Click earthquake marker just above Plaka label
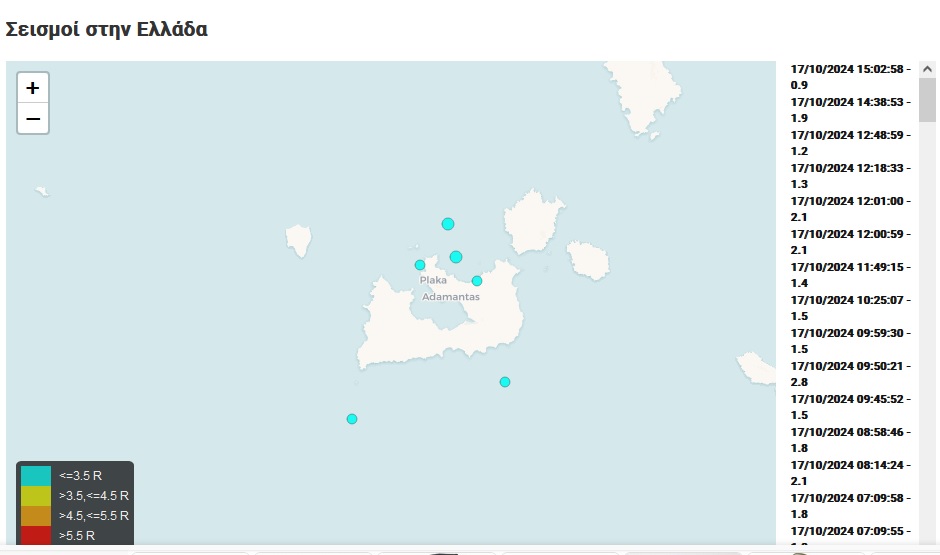940x555 pixels. [x=420, y=265]
